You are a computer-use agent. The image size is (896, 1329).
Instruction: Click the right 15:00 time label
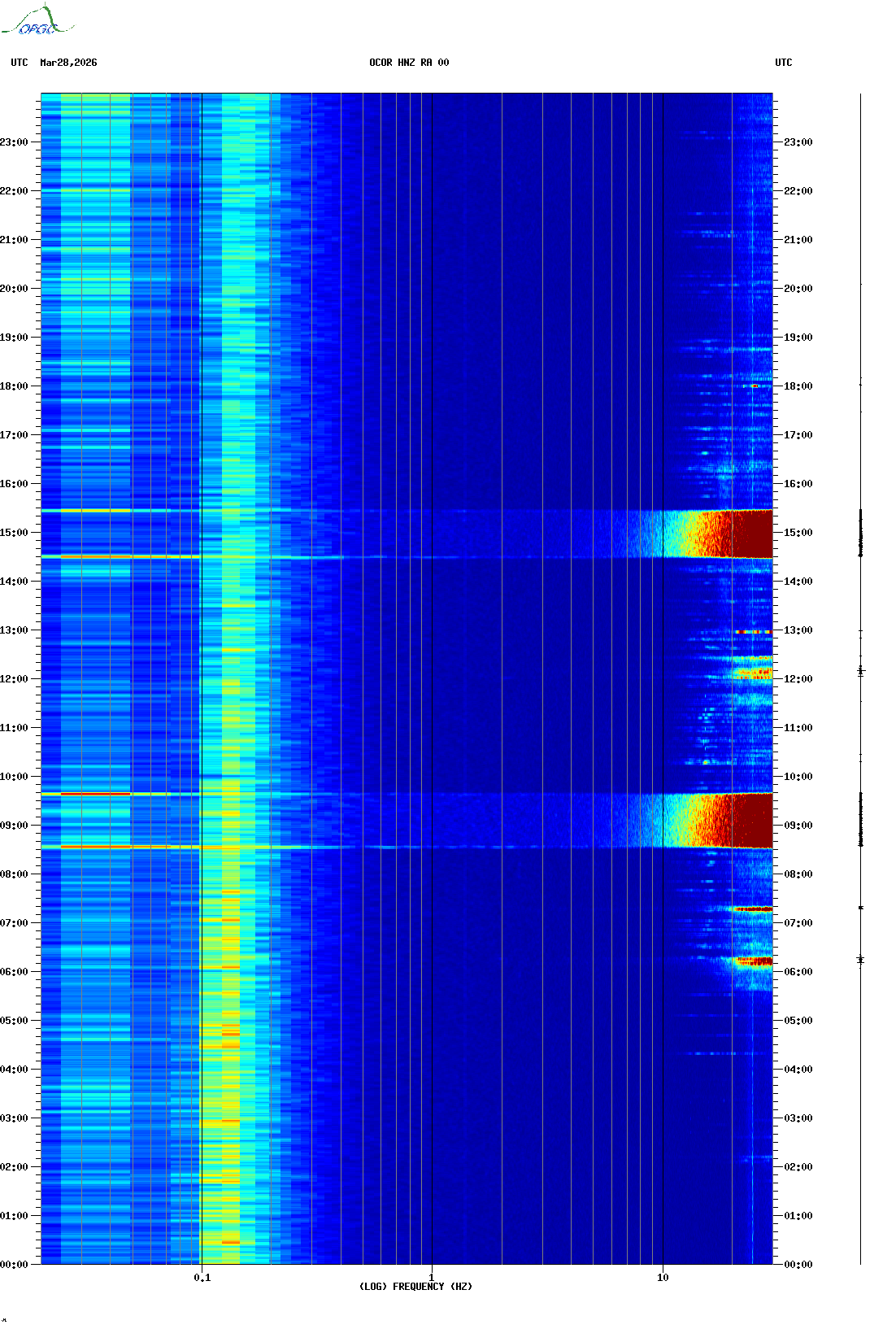click(x=798, y=533)
